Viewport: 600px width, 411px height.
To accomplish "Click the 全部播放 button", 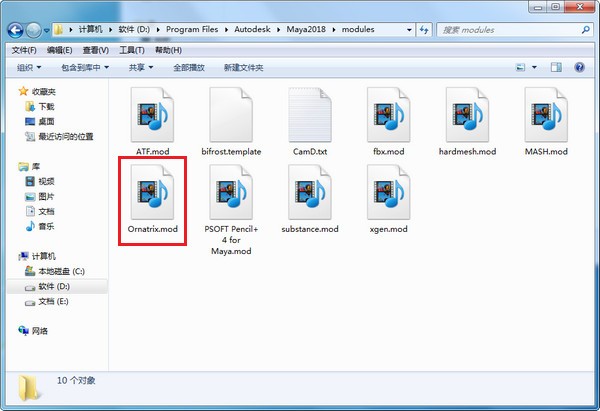I will coord(189,68).
